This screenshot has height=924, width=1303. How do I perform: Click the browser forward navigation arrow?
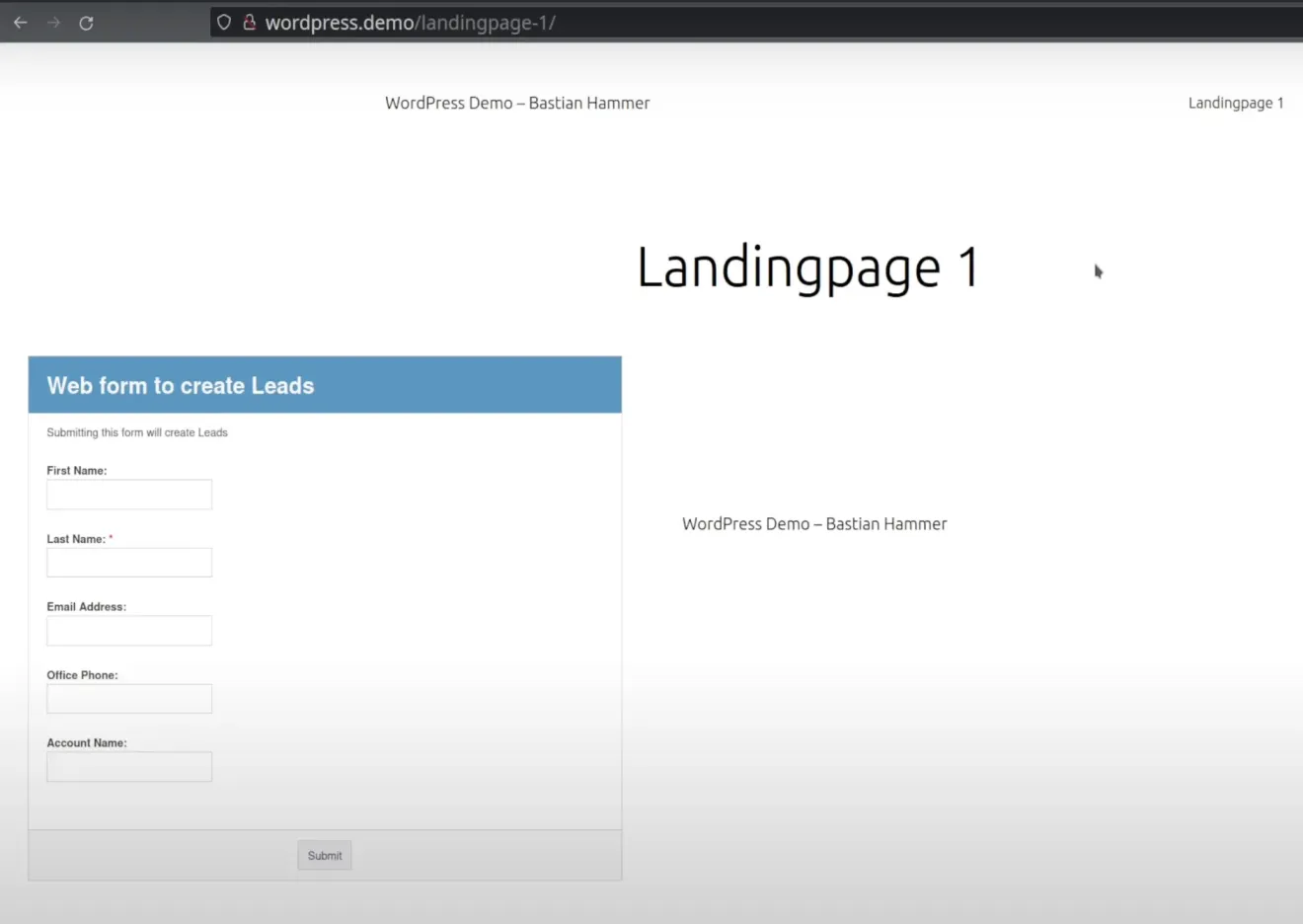[x=53, y=22]
